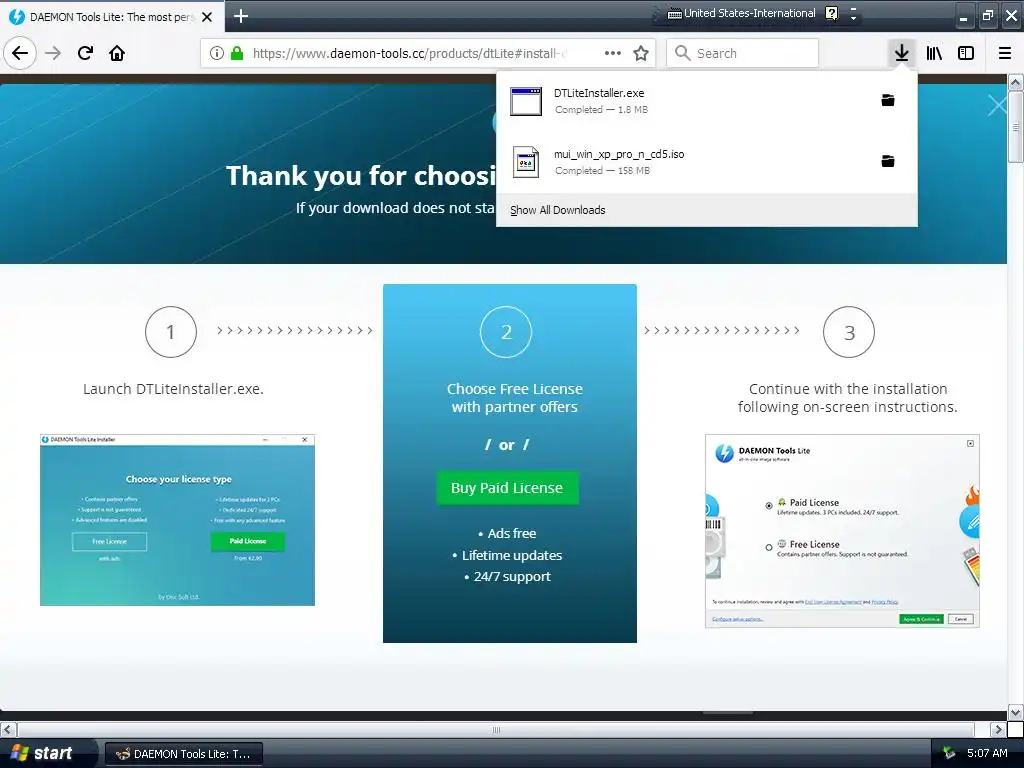
Task: Click the Buy Paid License button
Action: [x=507, y=488]
